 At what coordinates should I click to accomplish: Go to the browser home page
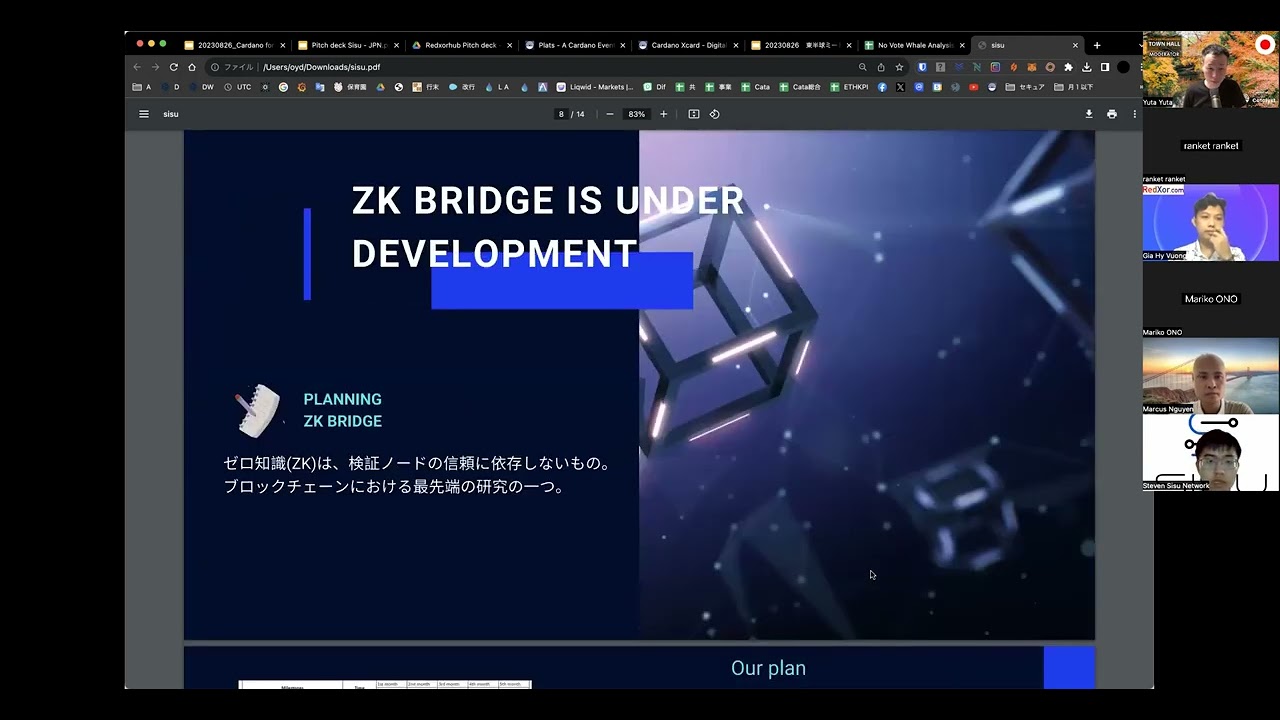(192, 67)
